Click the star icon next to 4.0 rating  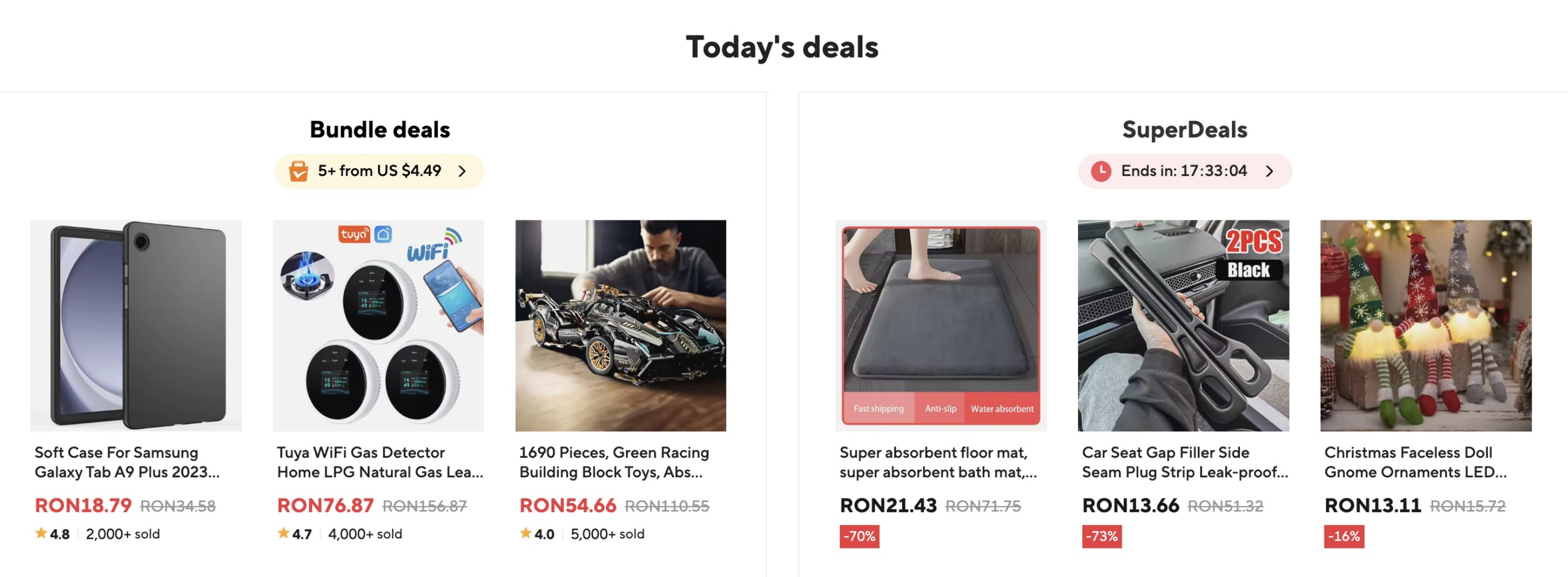click(525, 533)
